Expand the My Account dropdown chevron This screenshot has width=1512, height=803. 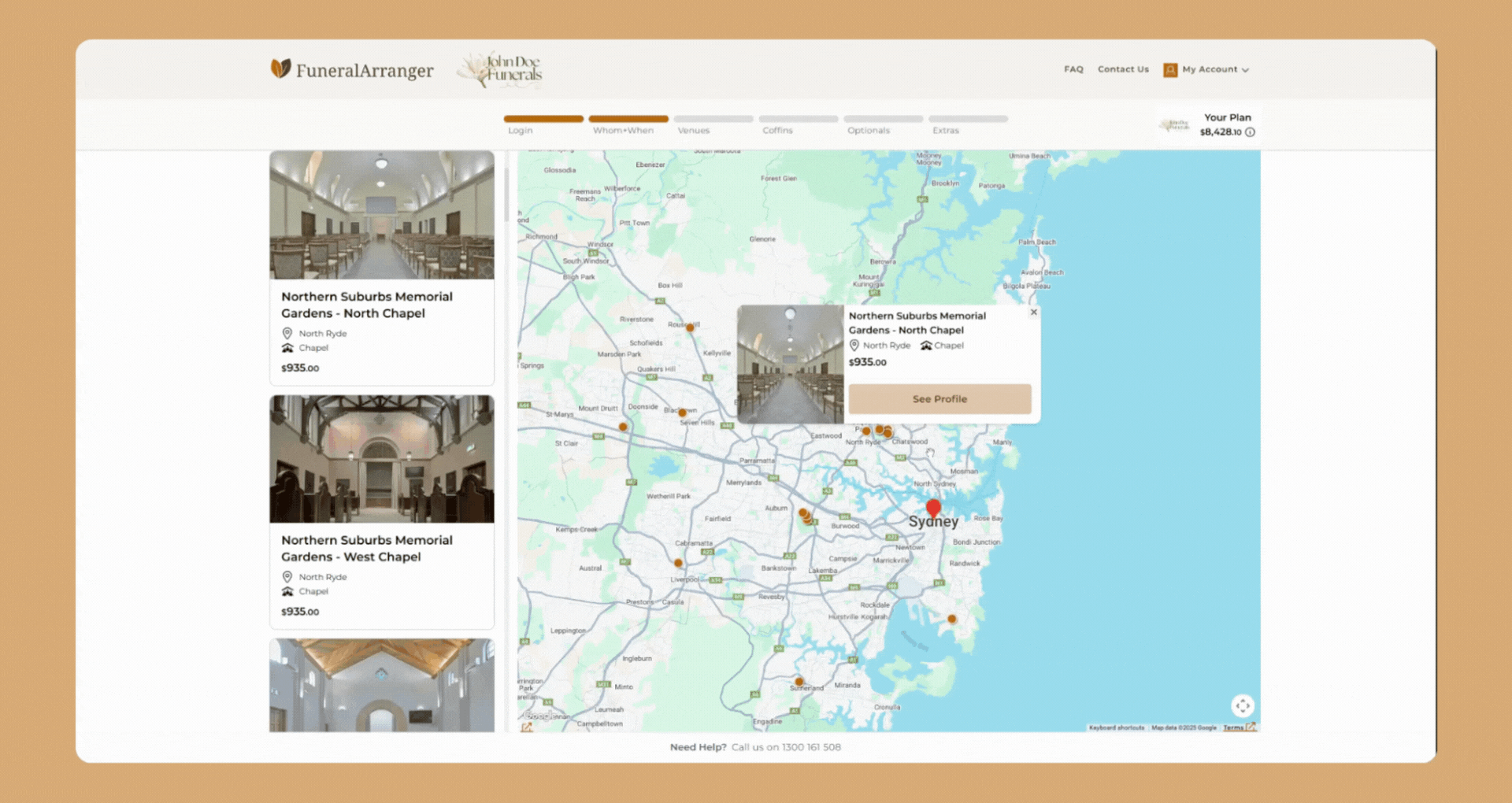click(1245, 70)
